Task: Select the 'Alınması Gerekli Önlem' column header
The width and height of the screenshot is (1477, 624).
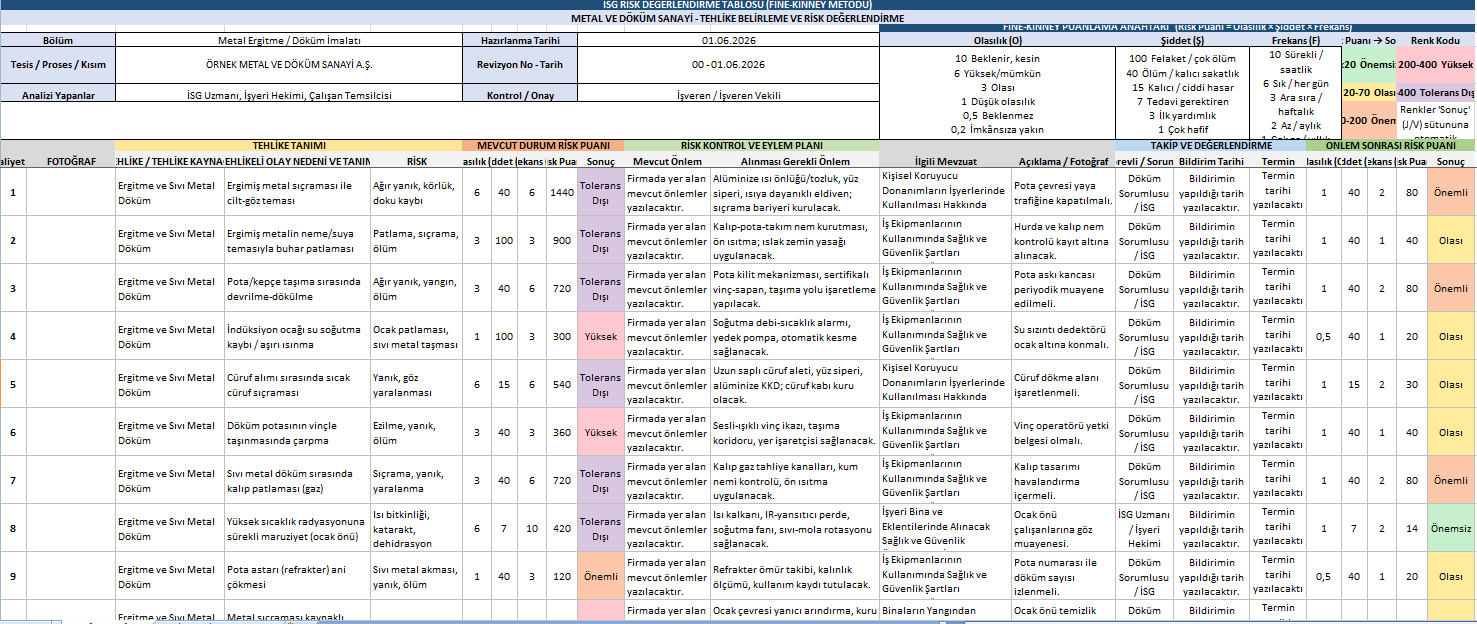Action: [795, 160]
